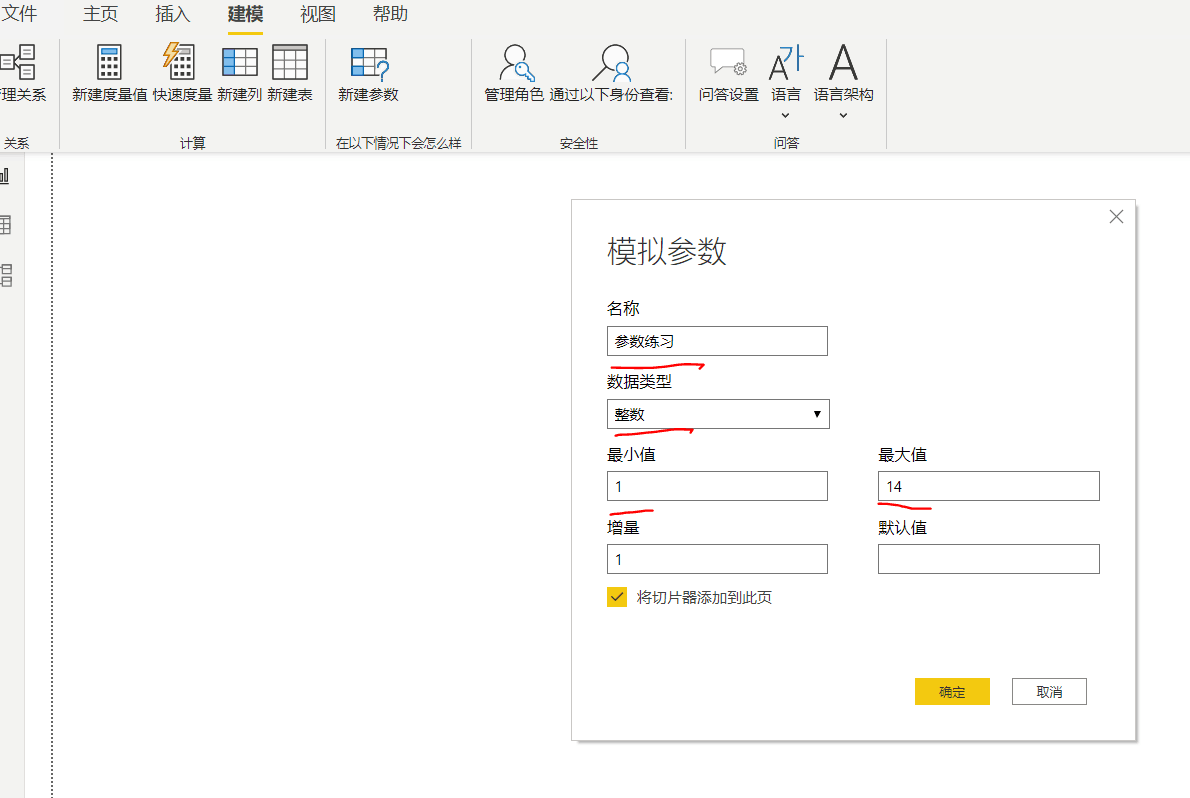Image resolution: width=1190 pixels, height=798 pixels.
Task: Switch to the 插入 (Insert) tab
Action: pyautogui.click(x=172, y=14)
